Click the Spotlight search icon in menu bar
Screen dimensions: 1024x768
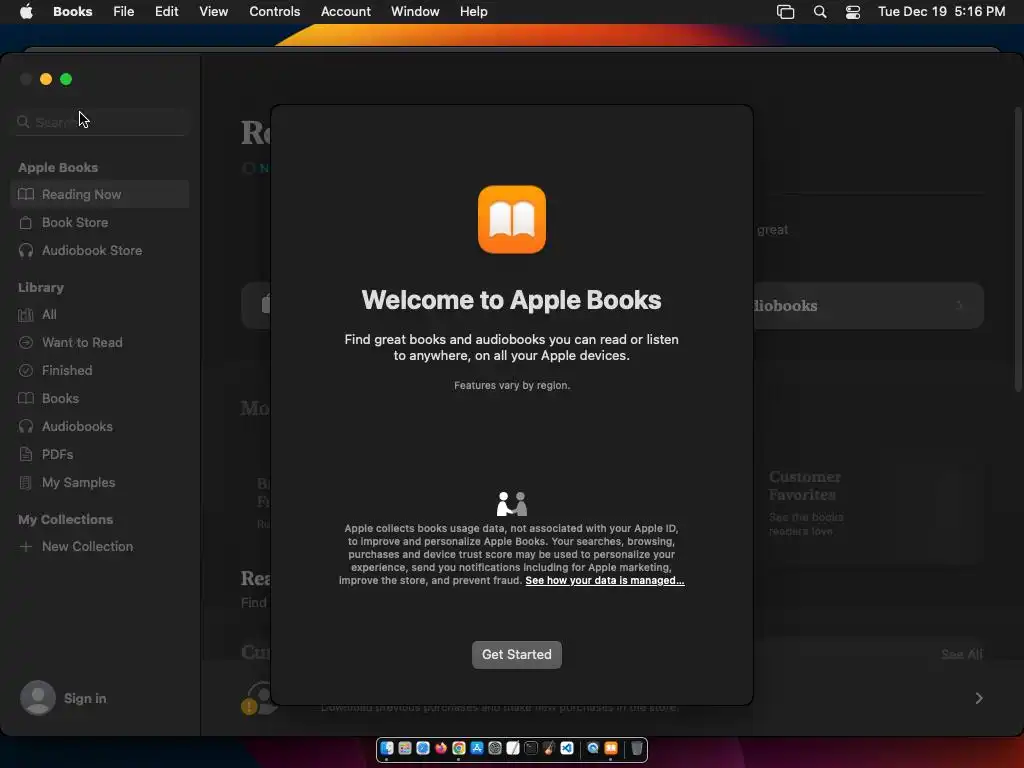tap(820, 12)
